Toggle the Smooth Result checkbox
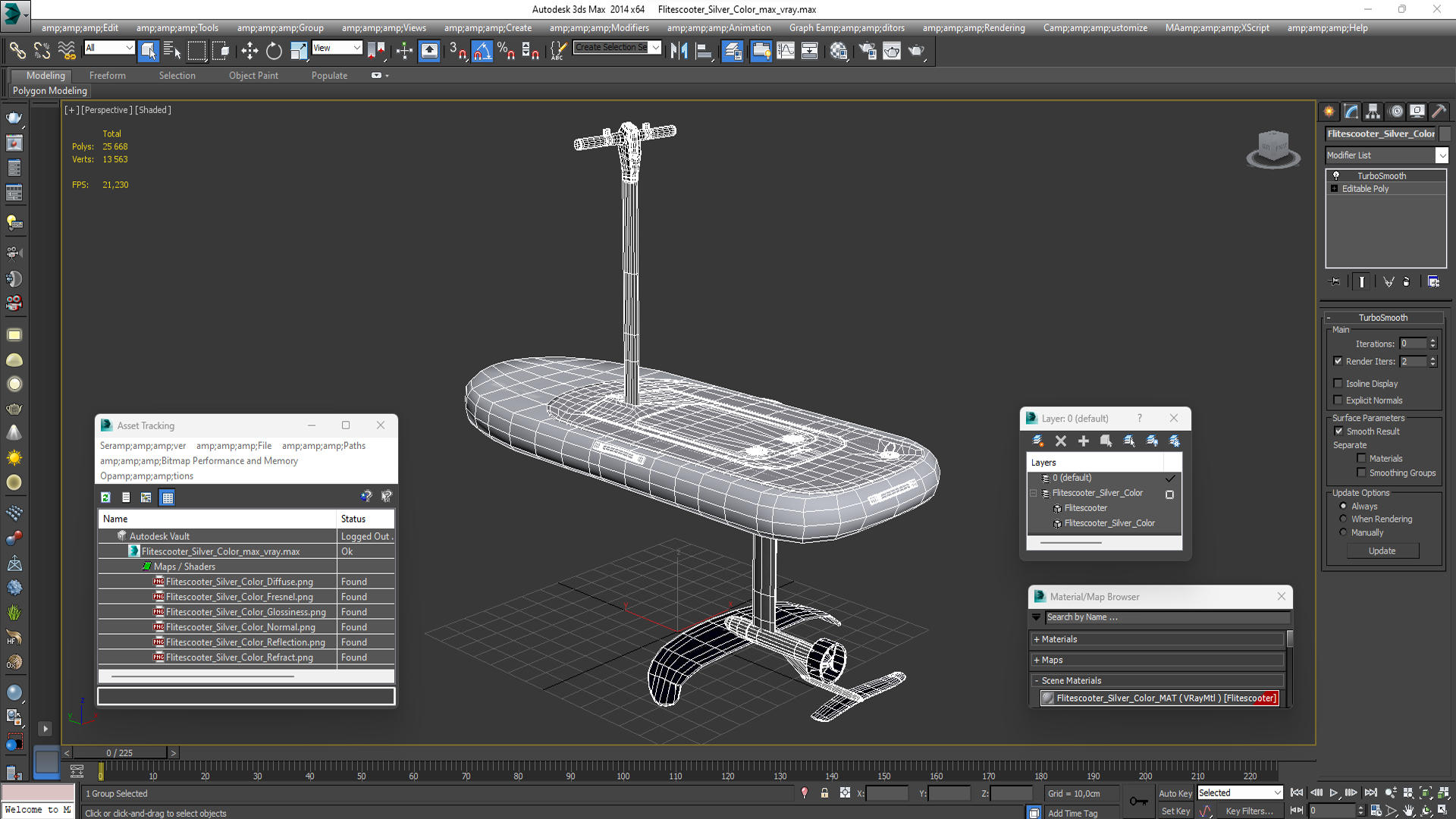The width and height of the screenshot is (1456, 819). (x=1338, y=431)
